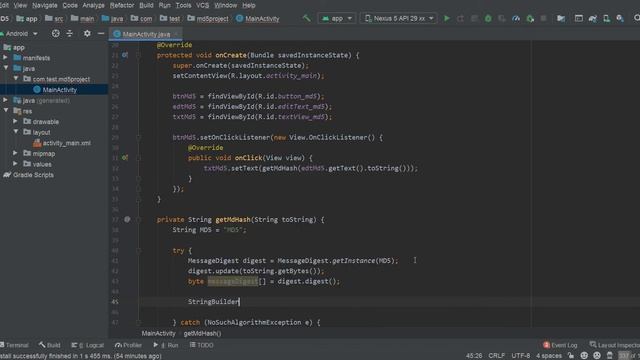Viewport: 640px width, 360px height.
Task: Fold the onCreate method using gutter toggle
Action: pyautogui.click(x=138, y=55)
